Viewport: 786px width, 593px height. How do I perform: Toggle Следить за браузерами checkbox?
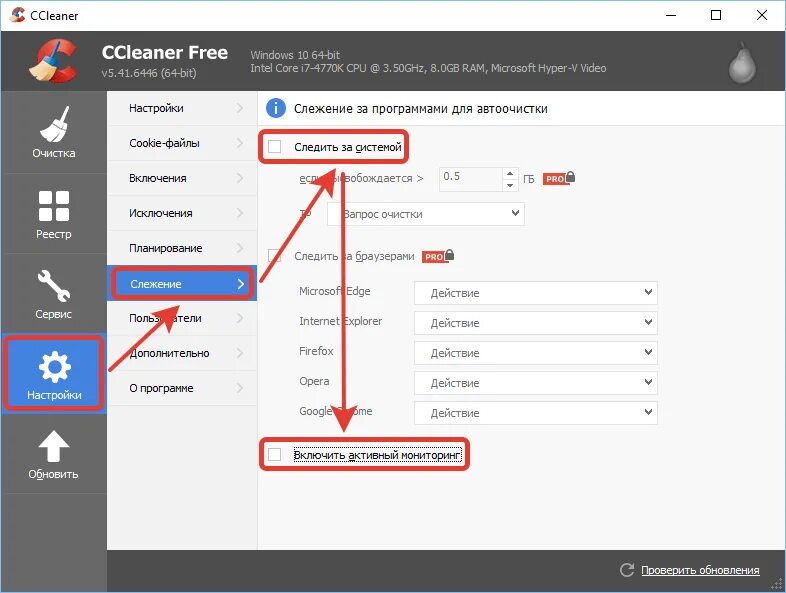(274, 256)
